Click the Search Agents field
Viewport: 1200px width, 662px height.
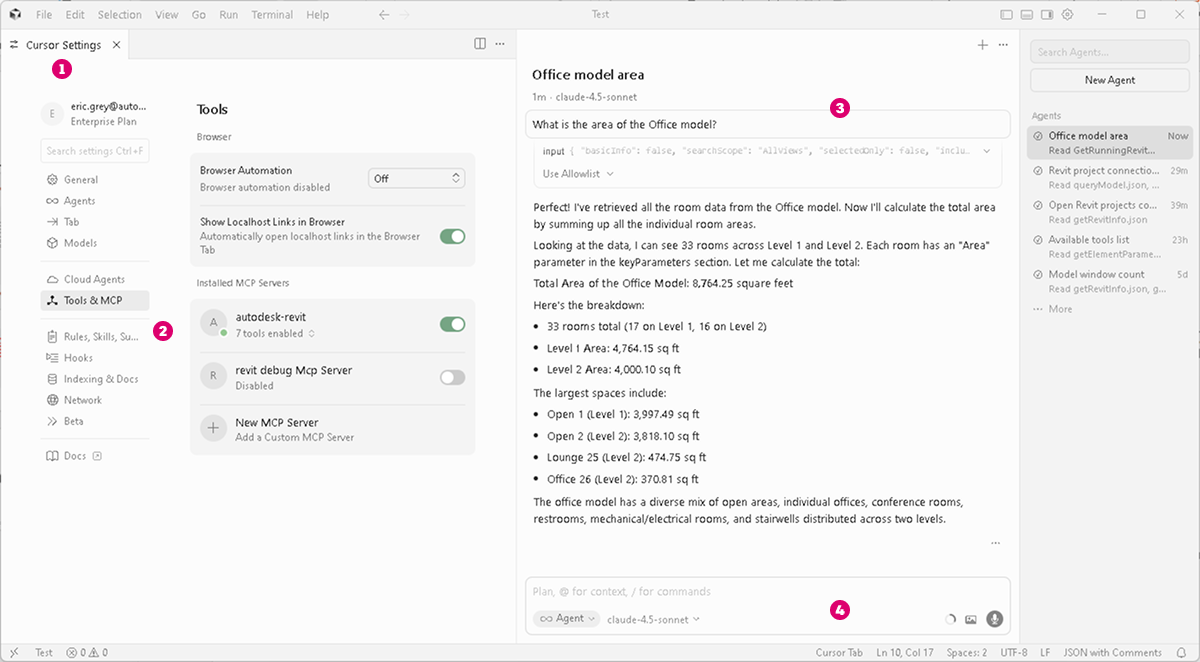pyautogui.click(x=1110, y=52)
